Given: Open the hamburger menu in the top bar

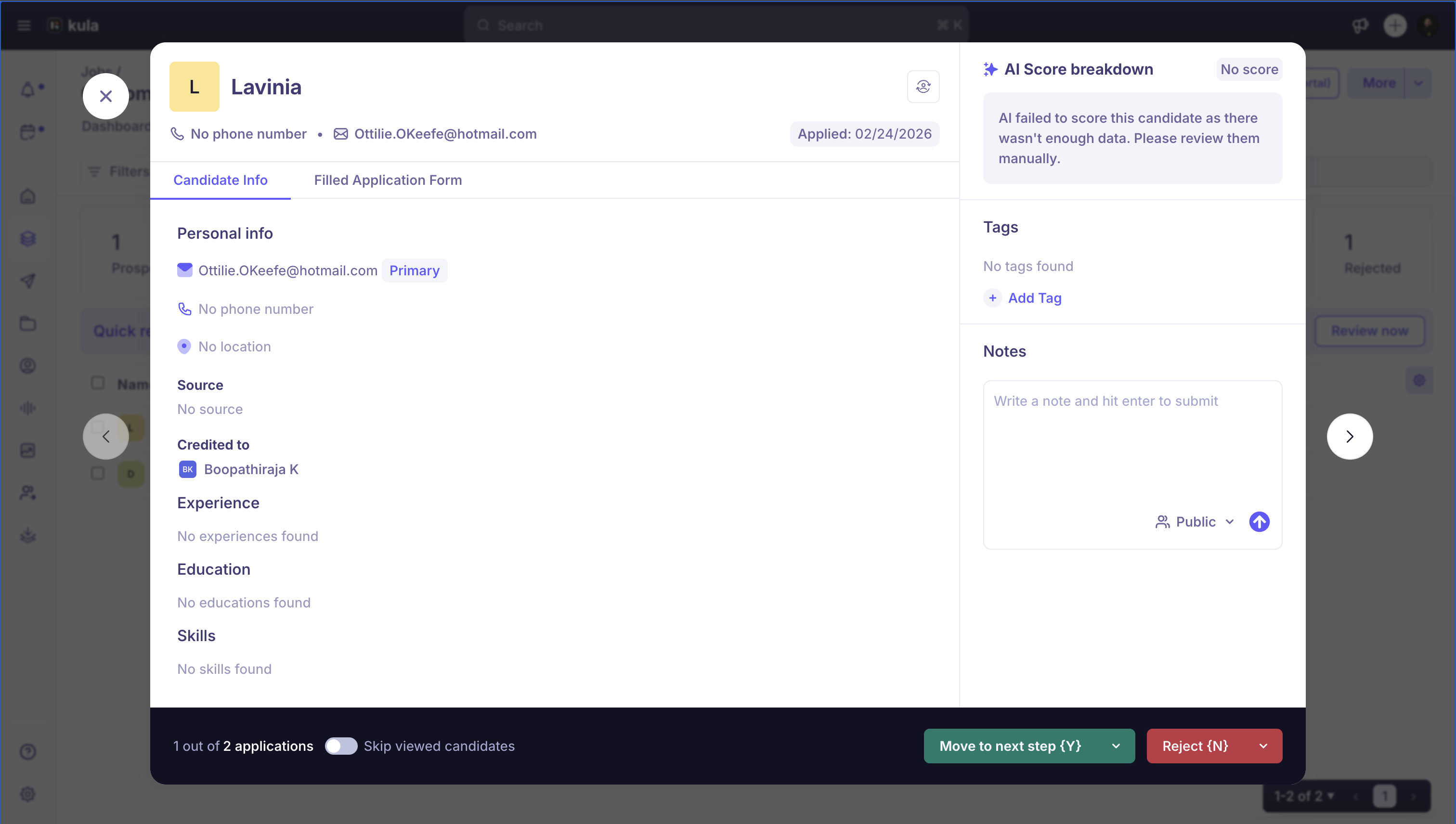Looking at the screenshot, I should pyautogui.click(x=24, y=26).
